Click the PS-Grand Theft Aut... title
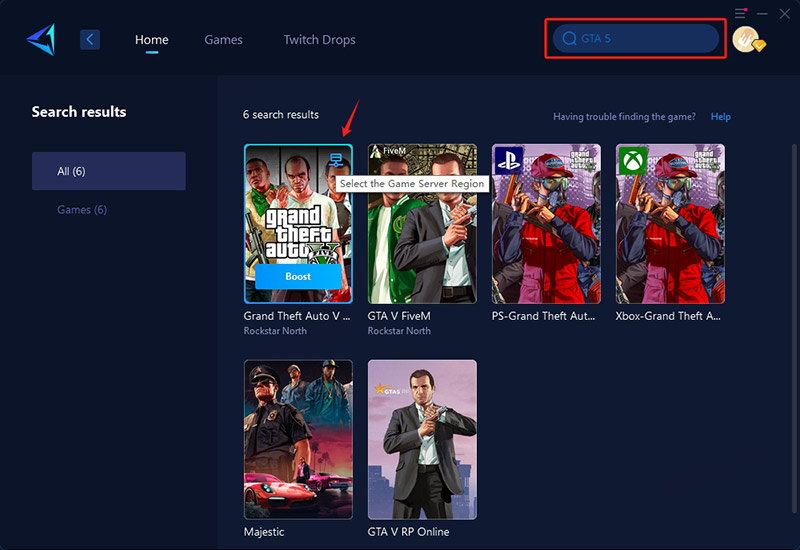 543,316
